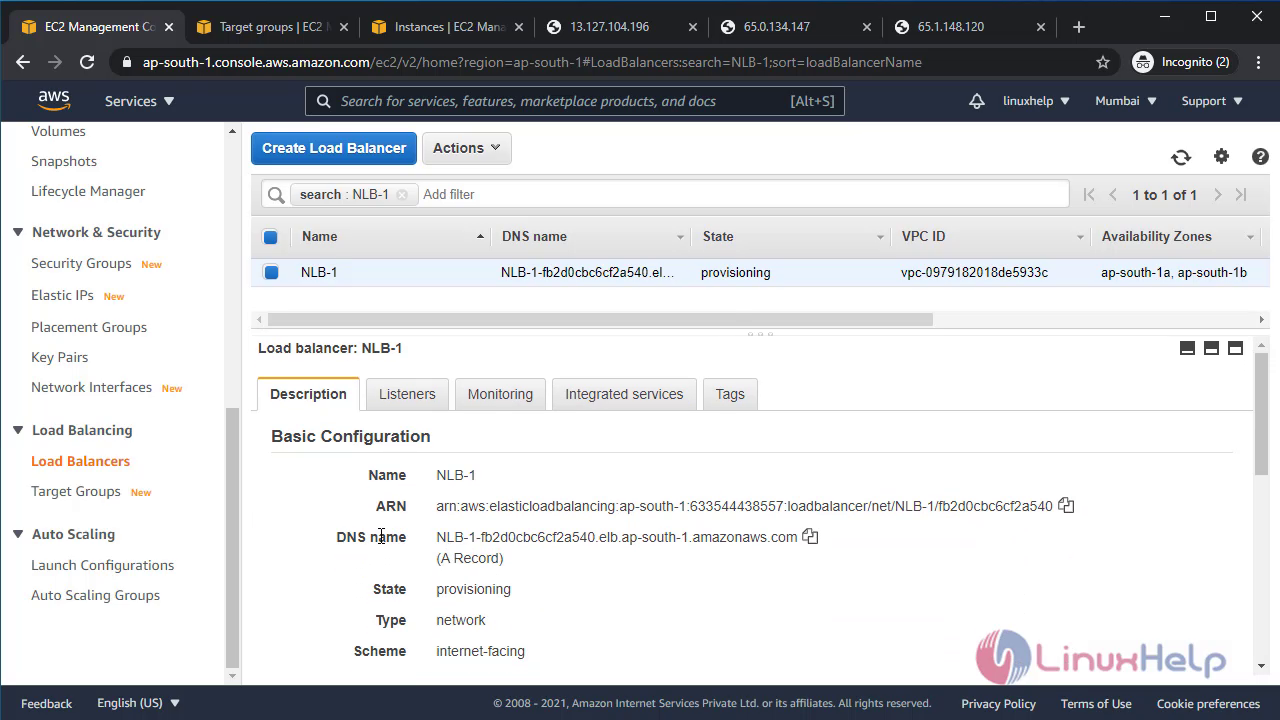The width and height of the screenshot is (1280, 720).
Task: Open the Actions dropdown
Action: (x=467, y=148)
